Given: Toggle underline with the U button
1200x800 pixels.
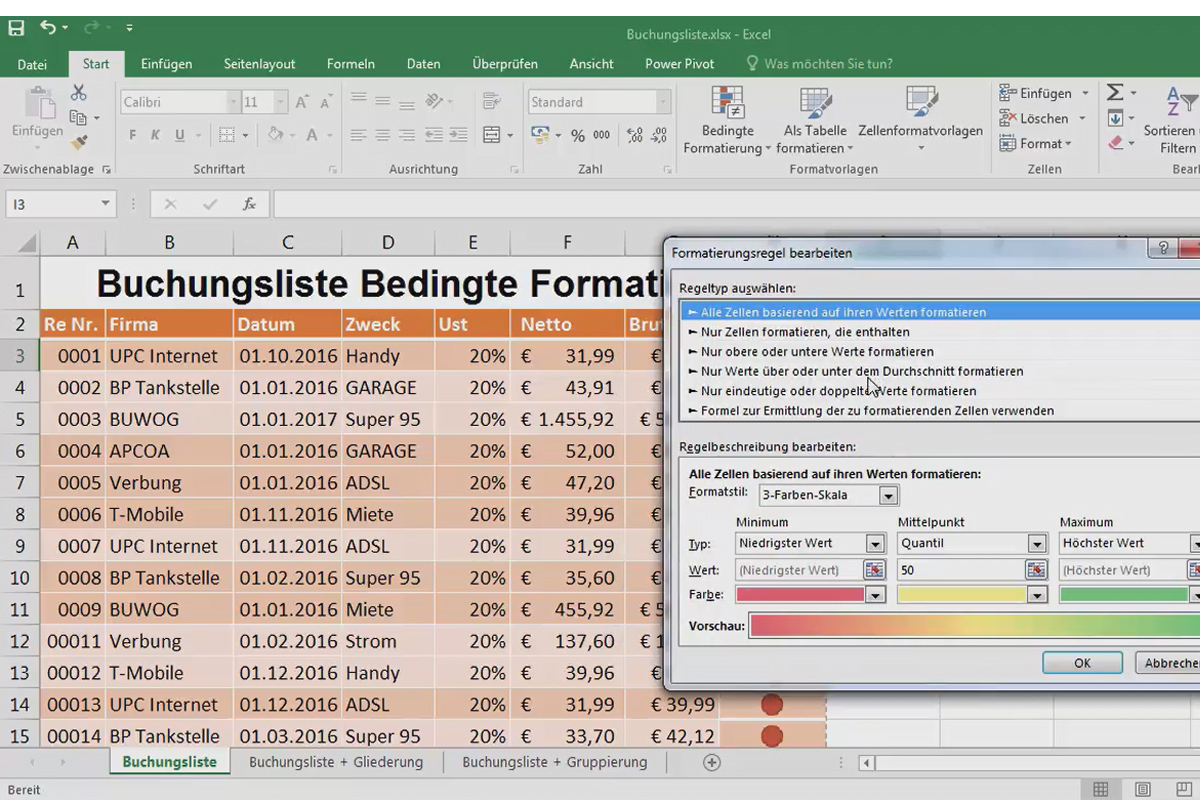Looking at the screenshot, I should 180,135.
